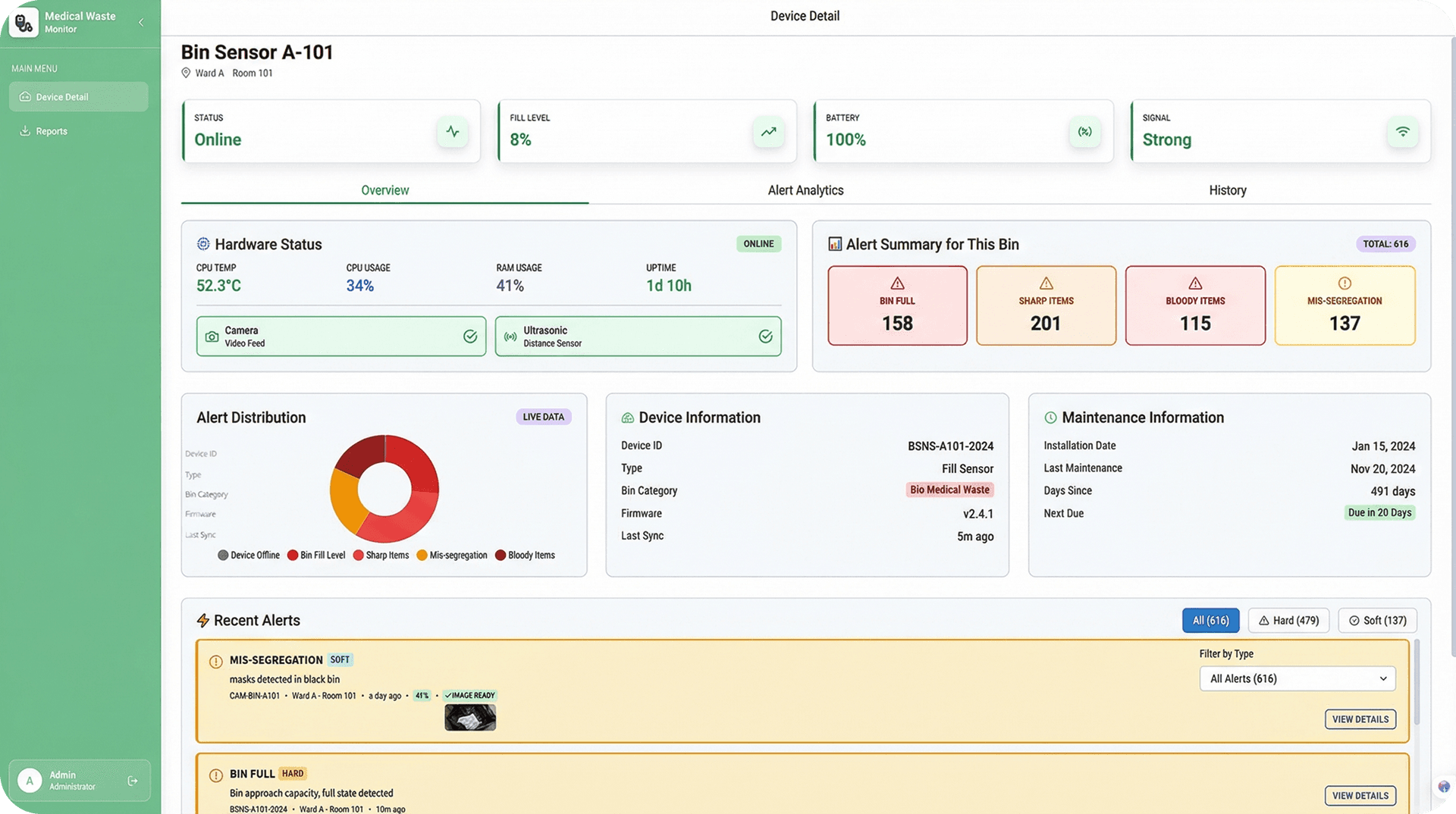Collapse the sidebar with the chevron arrow
This screenshot has width=1456, height=814.
141,22
